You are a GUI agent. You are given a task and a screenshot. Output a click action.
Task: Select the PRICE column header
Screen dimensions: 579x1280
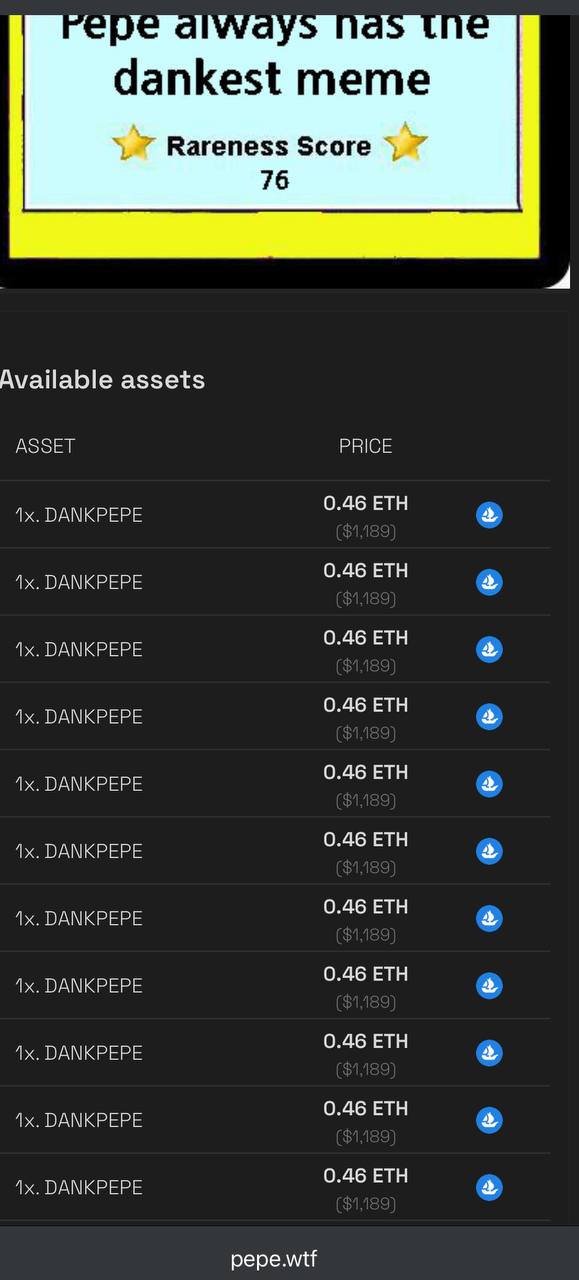366,446
